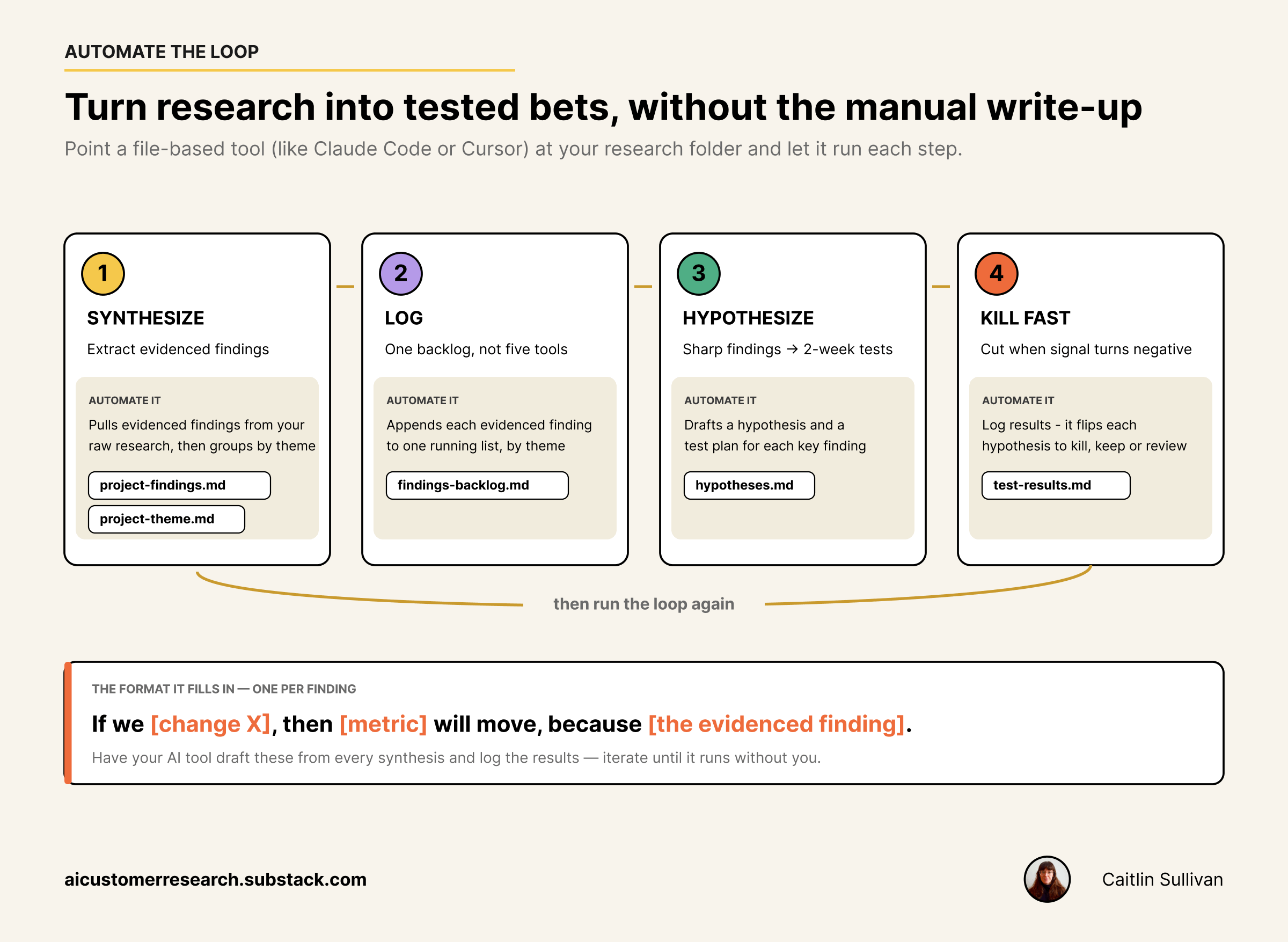Click the green number 3 circle

point(698,274)
